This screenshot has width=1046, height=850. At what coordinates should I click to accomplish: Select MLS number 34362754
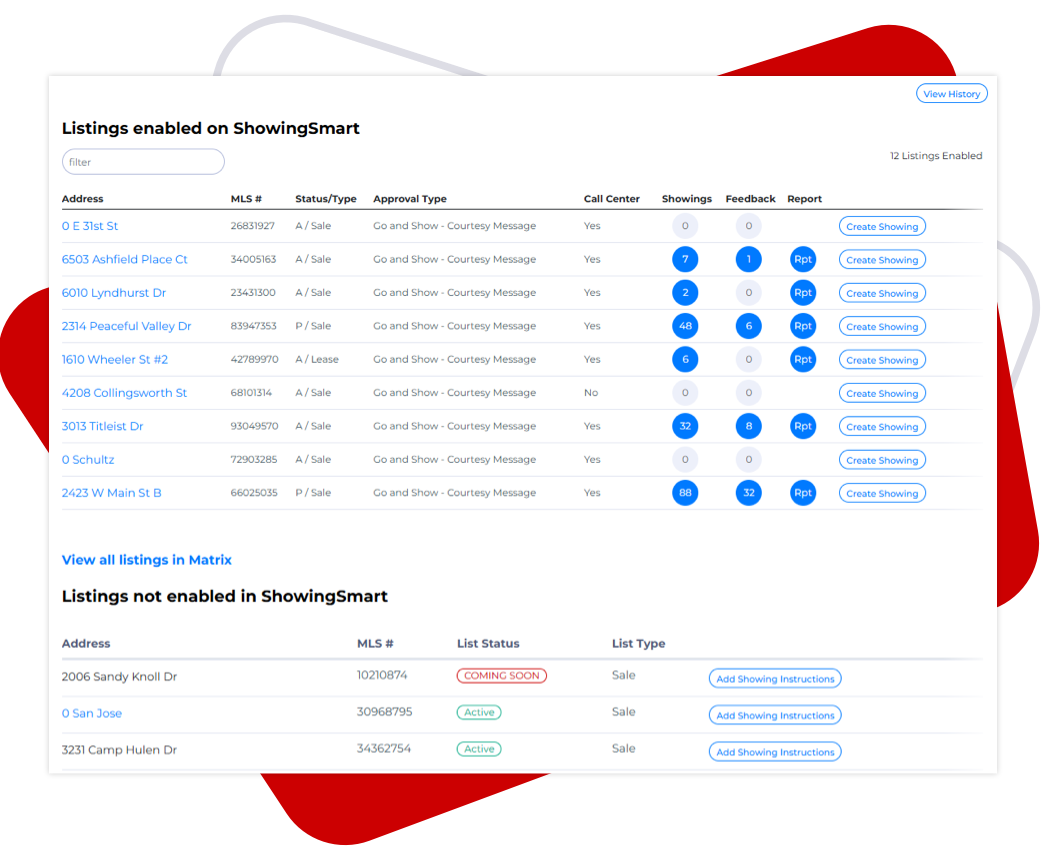point(384,749)
